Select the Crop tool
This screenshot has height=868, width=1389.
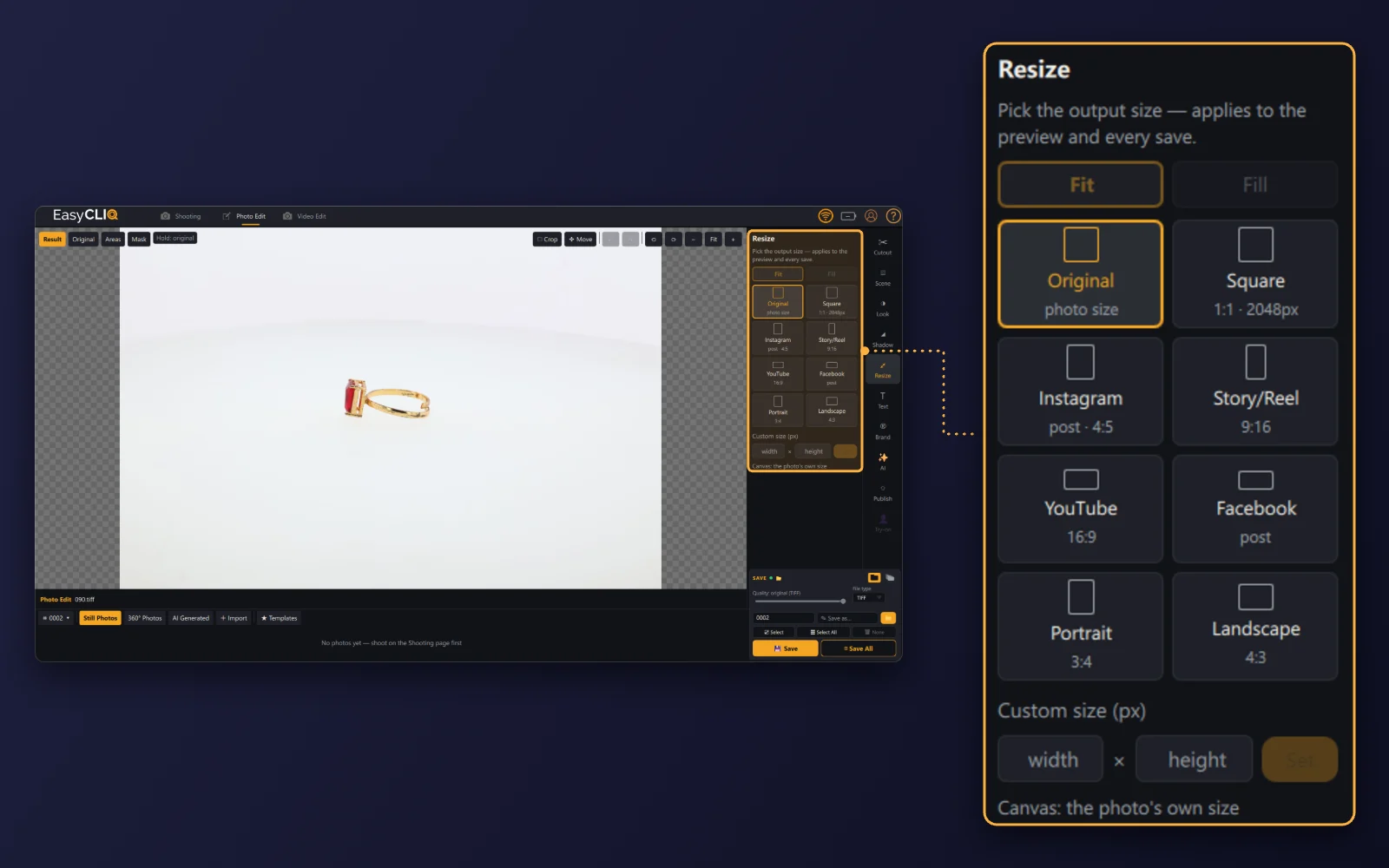coord(547,240)
